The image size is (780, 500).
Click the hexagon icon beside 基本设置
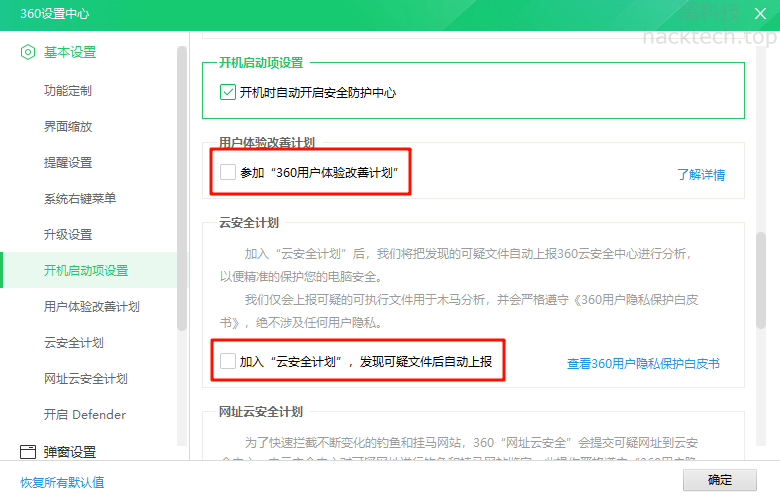point(28,52)
